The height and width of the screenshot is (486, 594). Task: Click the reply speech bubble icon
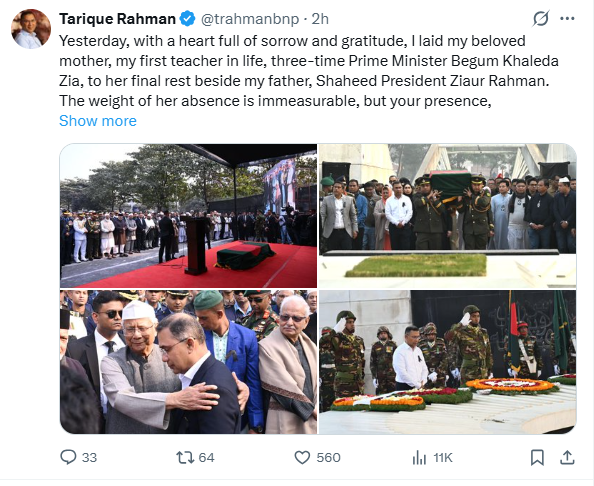pyautogui.click(x=68, y=457)
